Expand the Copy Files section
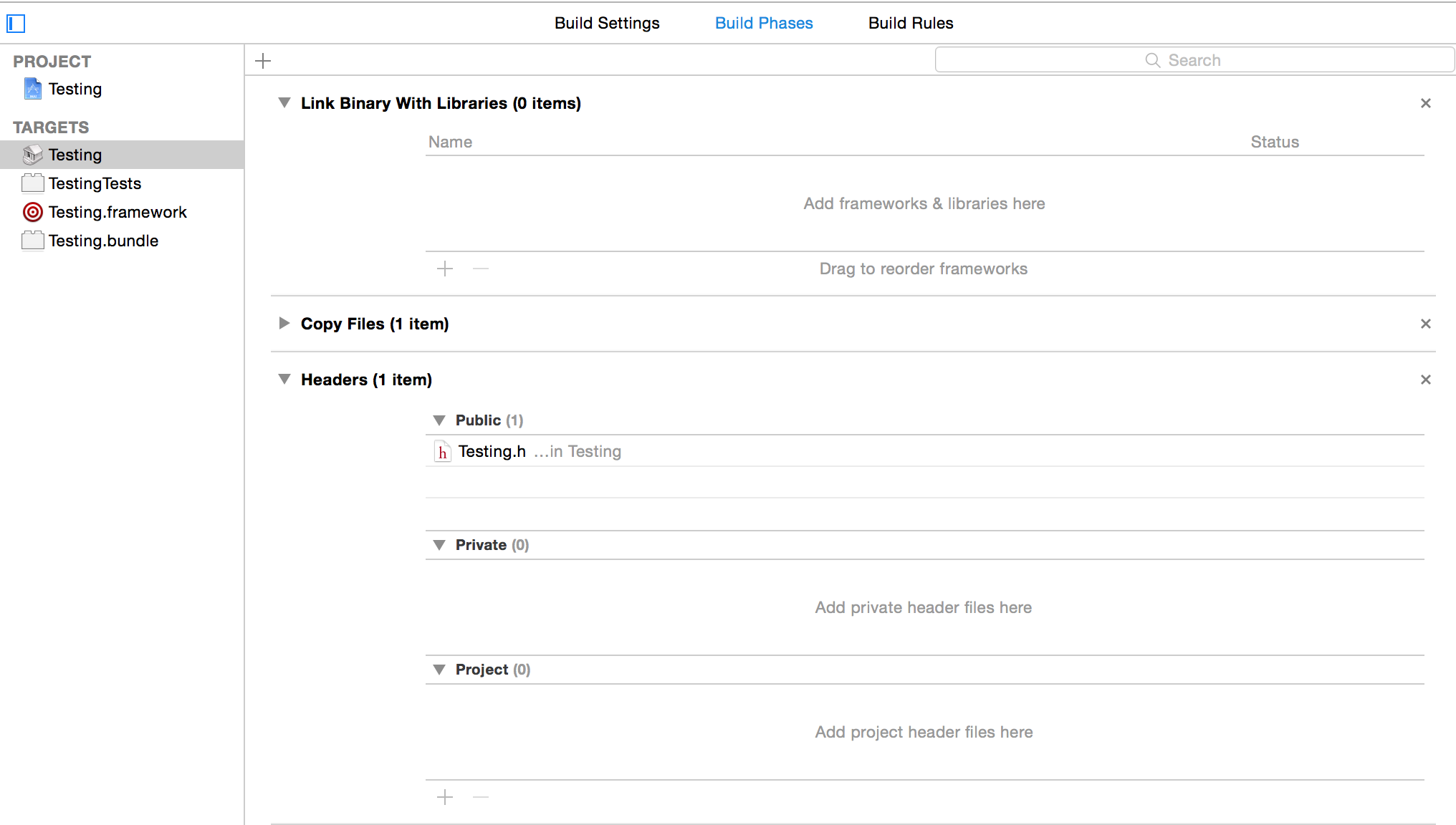1456x825 pixels. 284,324
